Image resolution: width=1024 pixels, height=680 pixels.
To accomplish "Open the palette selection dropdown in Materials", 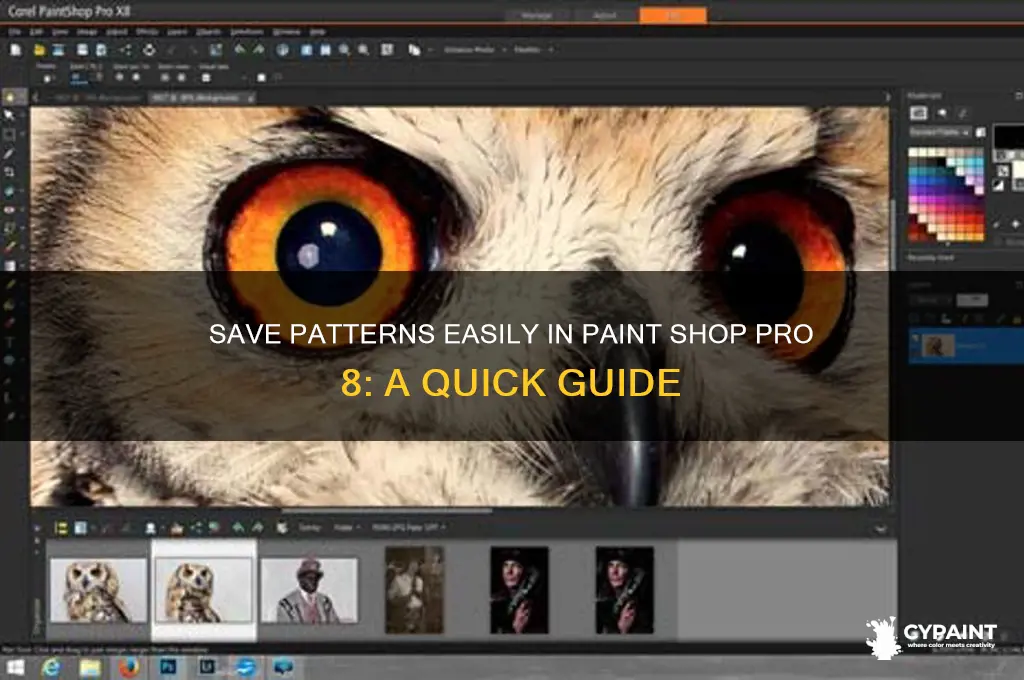I will [x=940, y=132].
